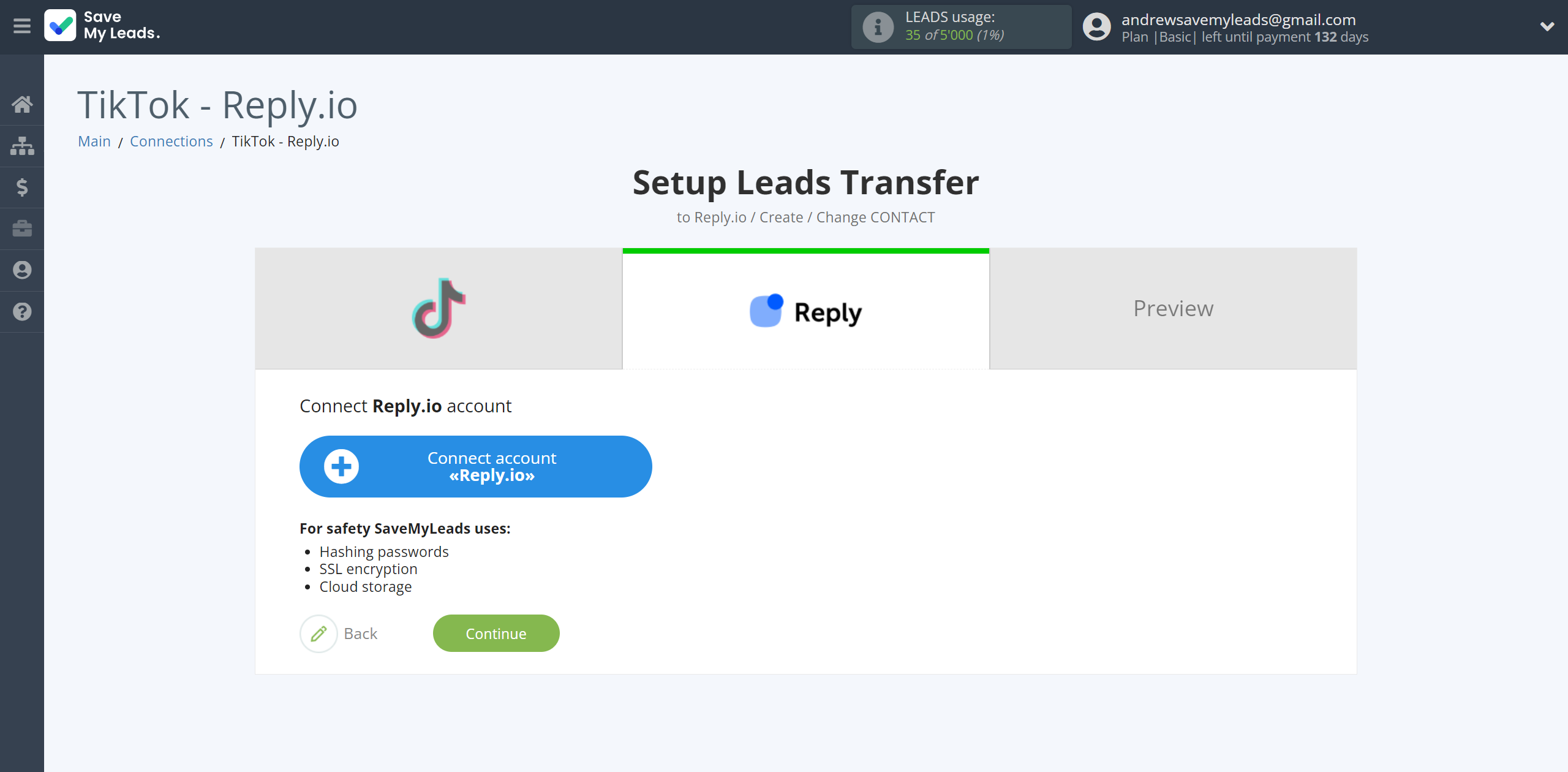Click the hamburger menu icon
The width and height of the screenshot is (1568, 772).
22,26
